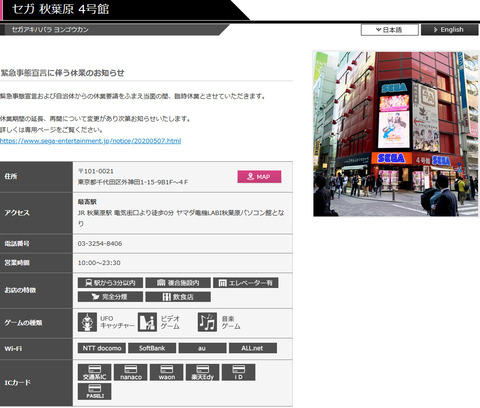
Task: Click the 飲食店 feature tag
Action: [178, 297]
